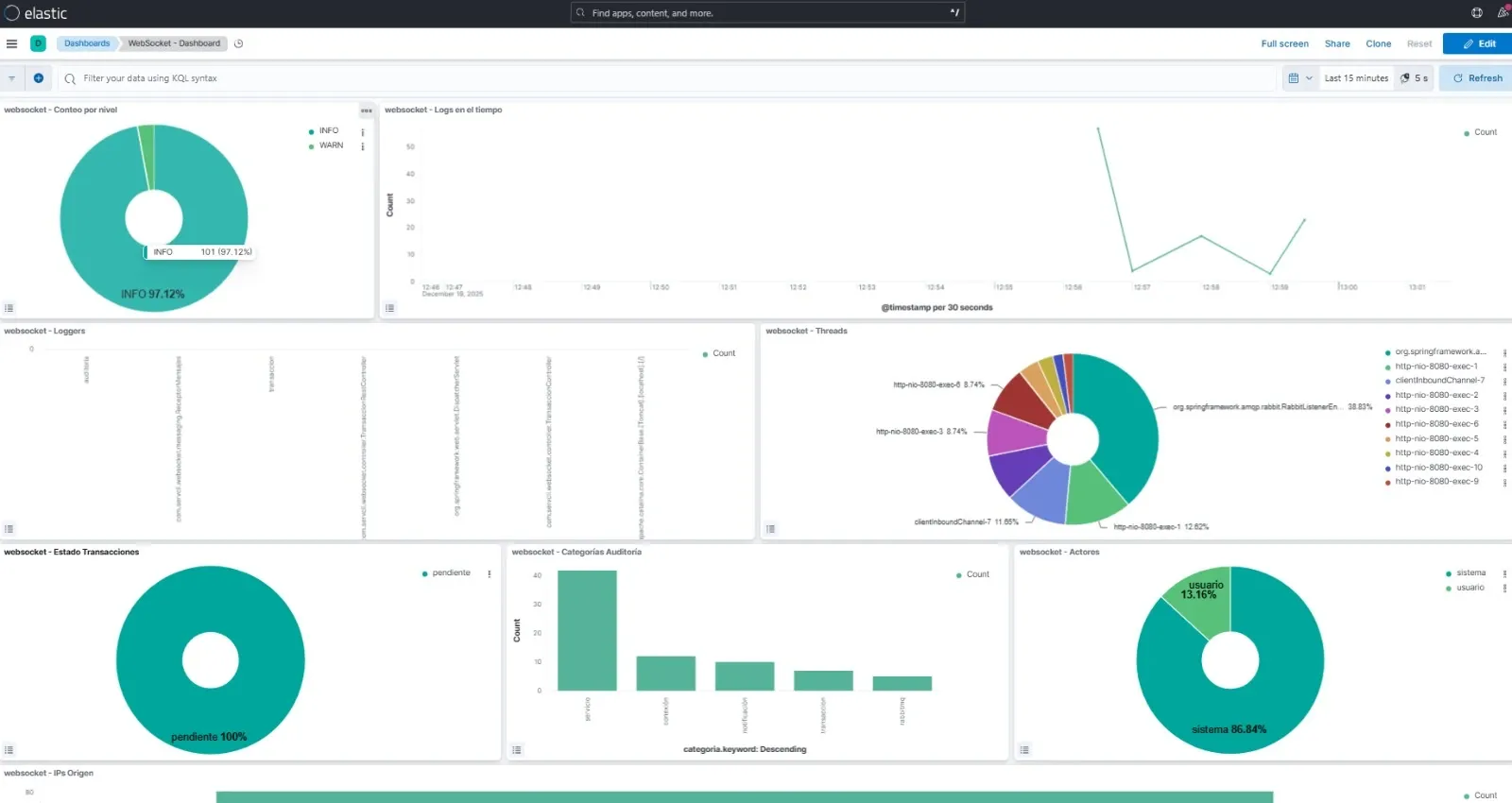Open http-nio-8080-exec-2 legend options

coord(1504,396)
